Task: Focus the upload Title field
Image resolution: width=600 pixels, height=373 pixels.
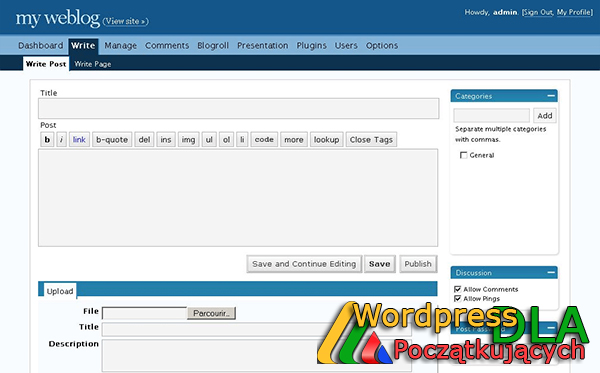Action: click(256, 329)
